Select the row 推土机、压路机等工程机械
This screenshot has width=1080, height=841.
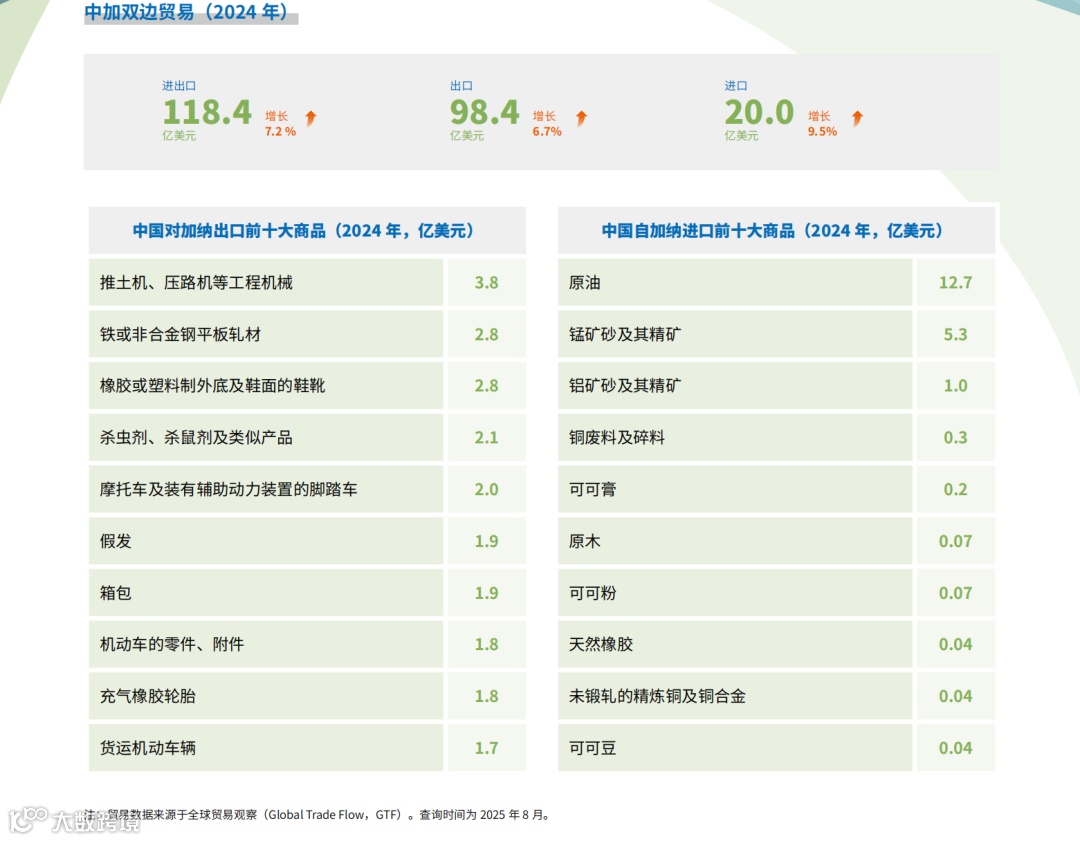[x=266, y=282]
